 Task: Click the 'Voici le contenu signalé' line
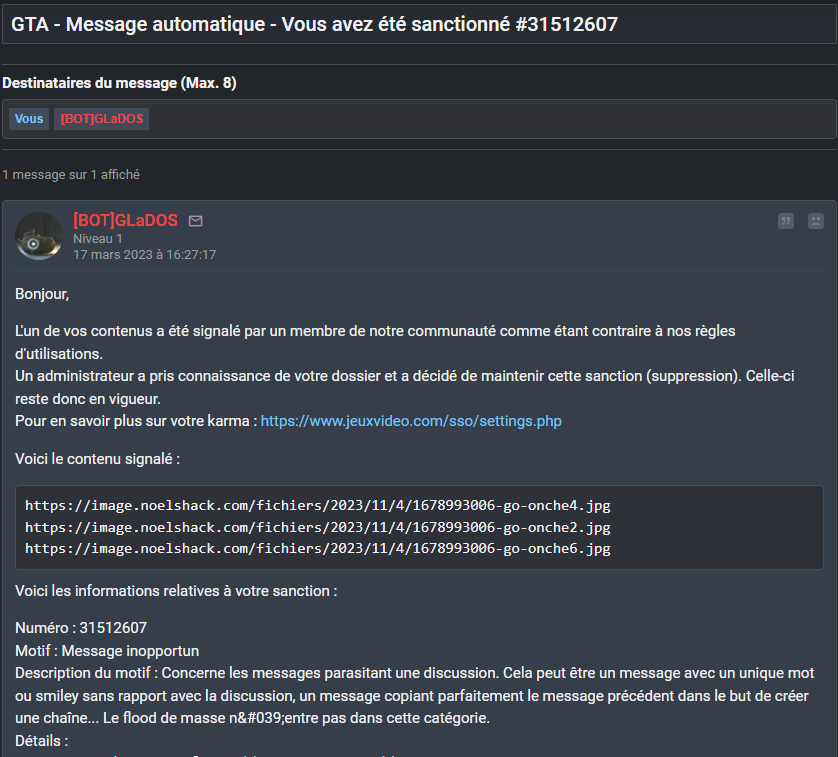click(97, 459)
